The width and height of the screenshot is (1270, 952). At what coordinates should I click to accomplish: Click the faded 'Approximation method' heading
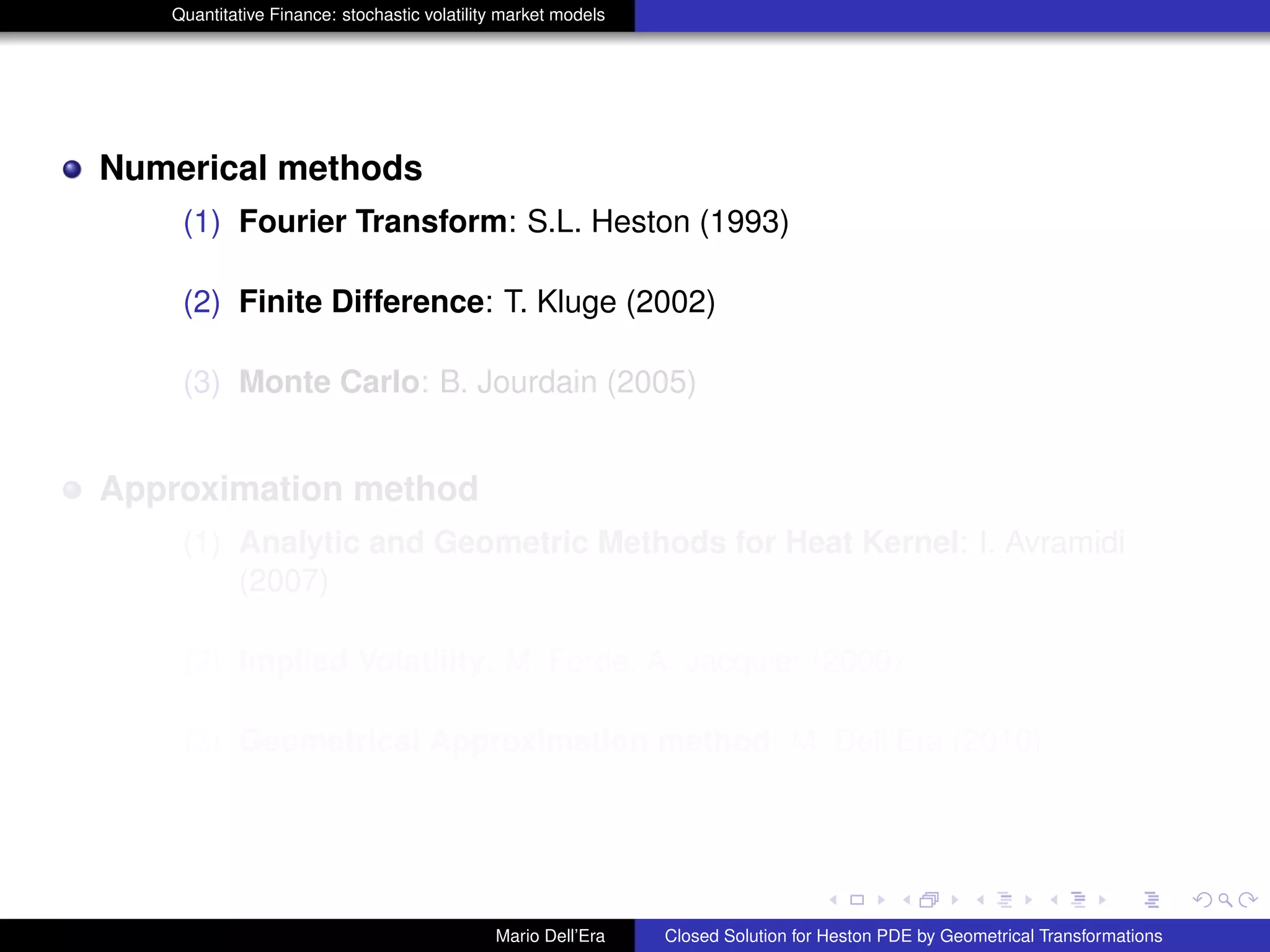(x=289, y=490)
